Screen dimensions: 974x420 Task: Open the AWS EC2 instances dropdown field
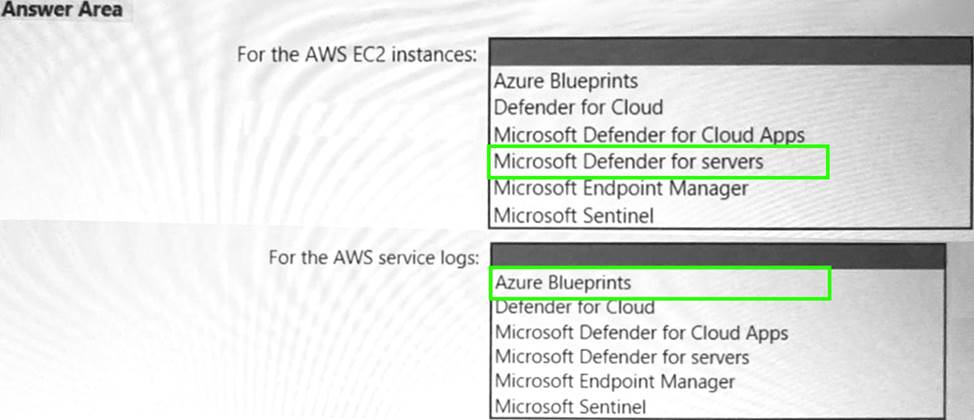[717, 53]
